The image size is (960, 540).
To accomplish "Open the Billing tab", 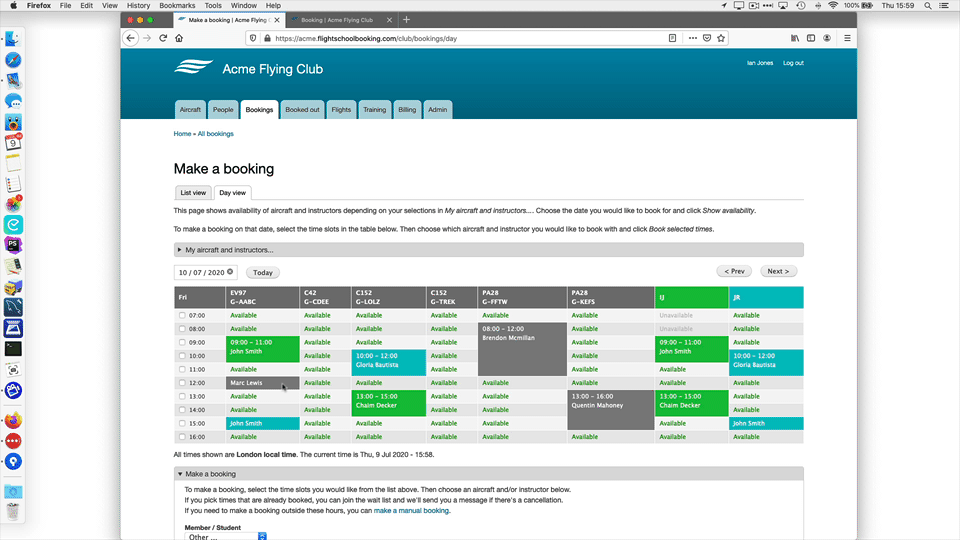I will pos(407,110).
